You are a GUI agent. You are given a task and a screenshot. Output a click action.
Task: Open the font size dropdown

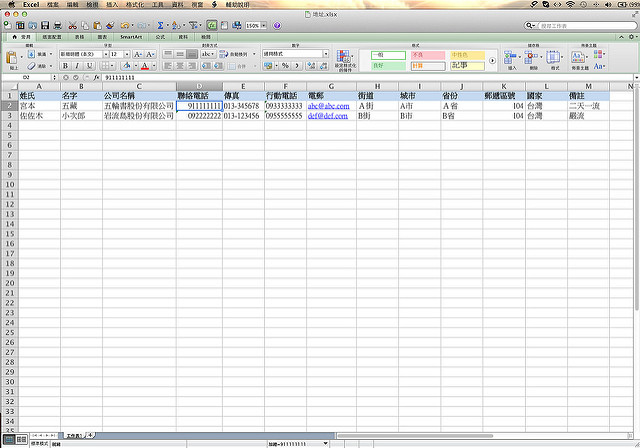127,54
